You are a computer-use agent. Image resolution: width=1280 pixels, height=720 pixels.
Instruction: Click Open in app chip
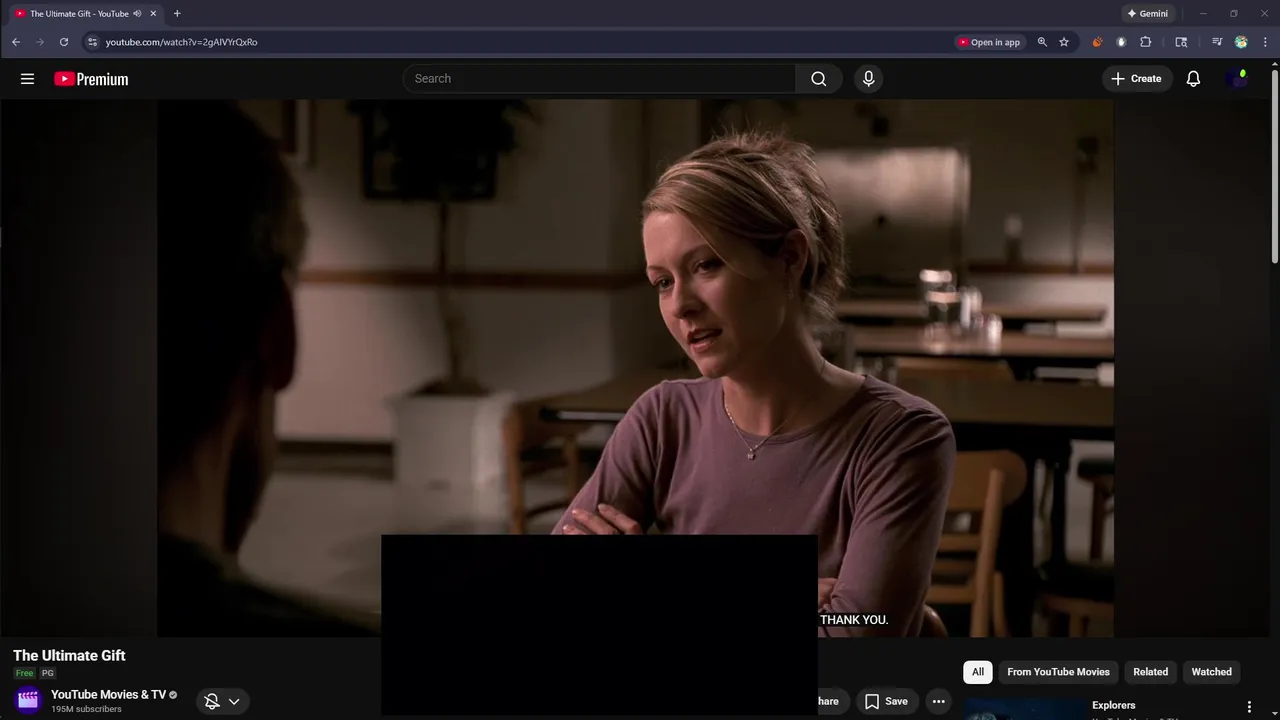coord(989,42)
